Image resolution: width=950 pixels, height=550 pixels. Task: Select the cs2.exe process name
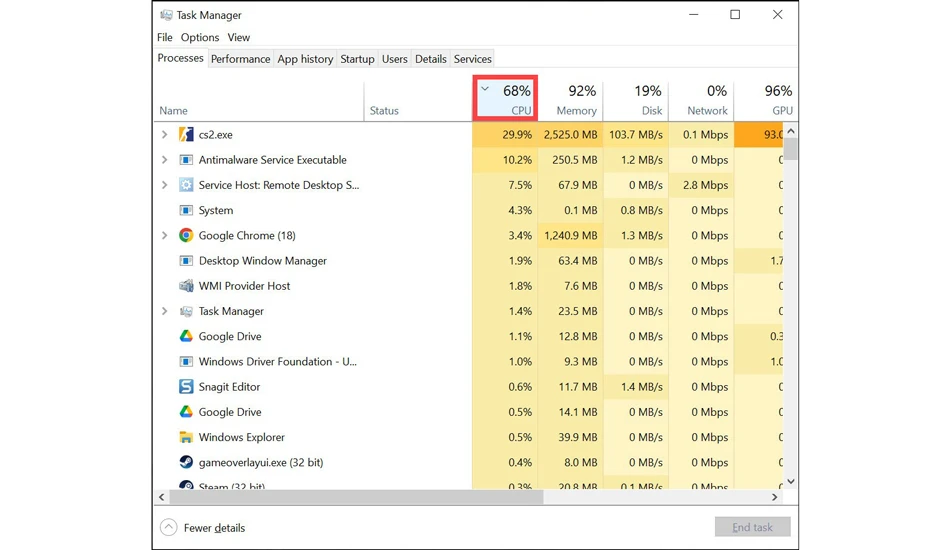(x=216, y=134)
